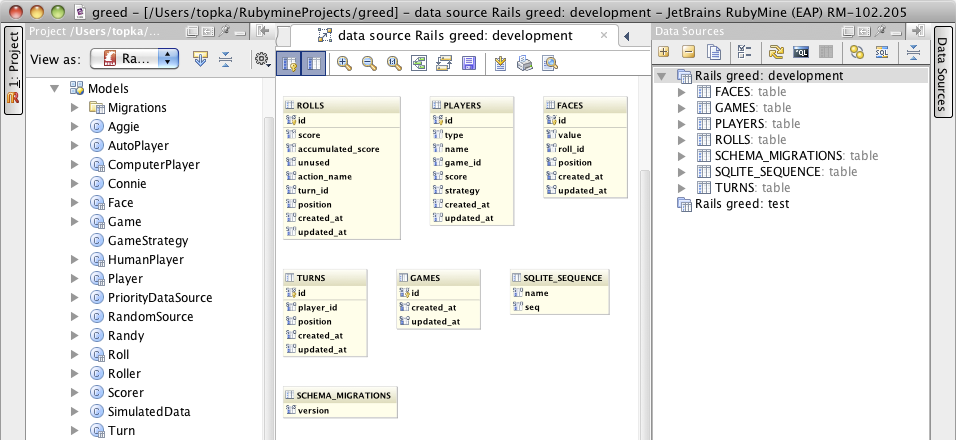This screenshot has height=440, width=956.
Task: Click the SQL scripts icon
Action: pyautogui.click(x=882, y=52)
